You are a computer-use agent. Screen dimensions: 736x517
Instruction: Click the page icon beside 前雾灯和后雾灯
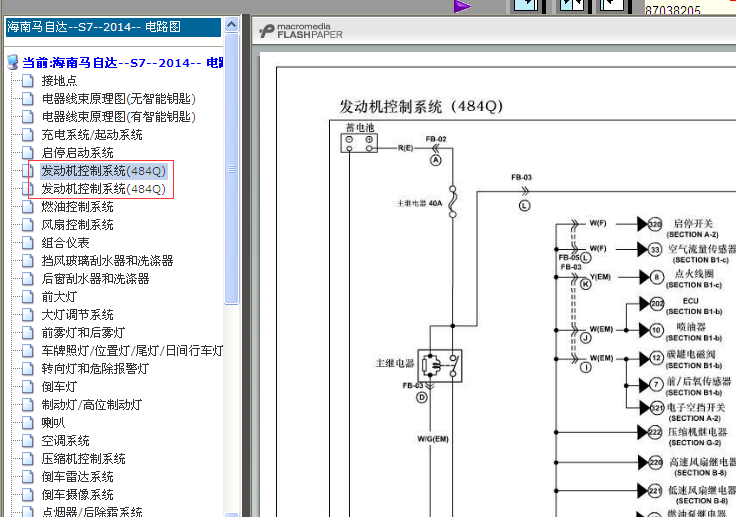(28, 332)
